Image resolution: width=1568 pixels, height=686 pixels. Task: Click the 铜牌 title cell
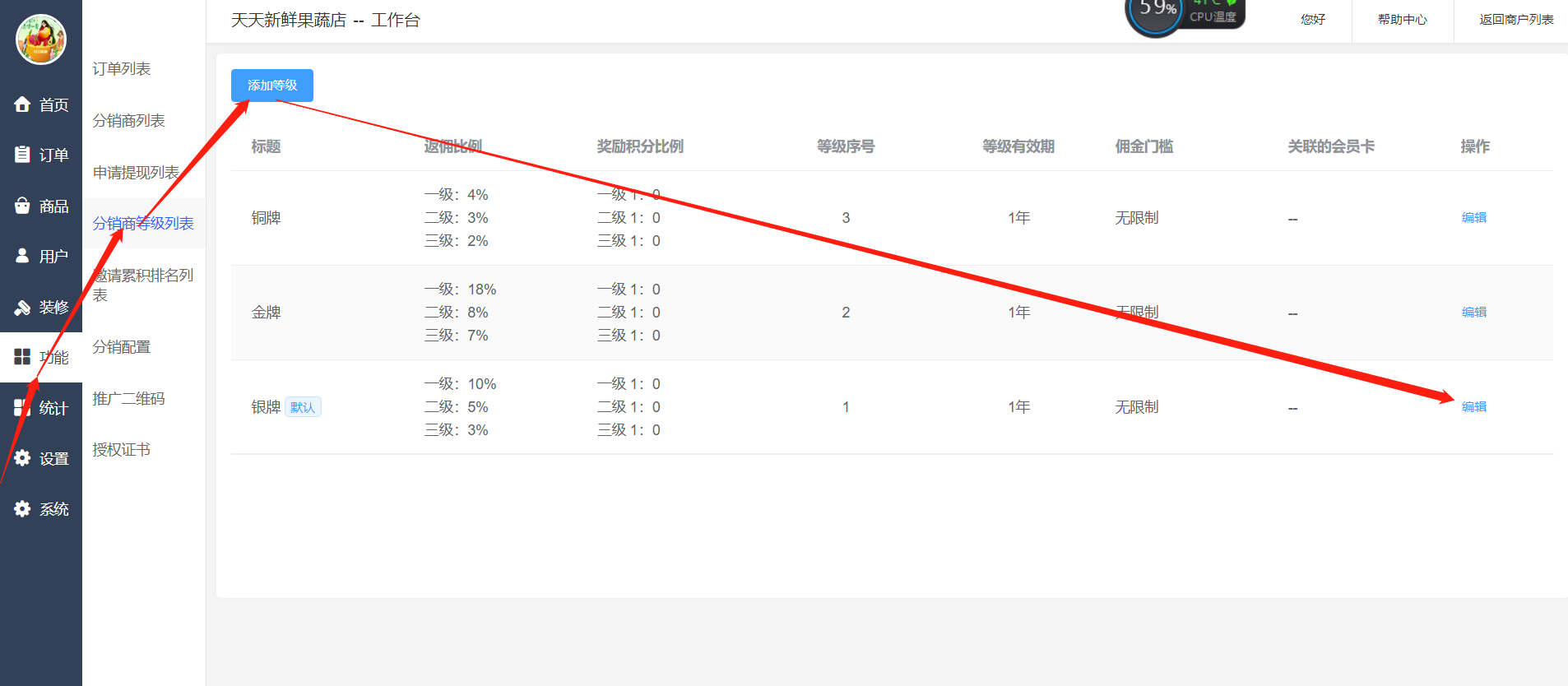pyautogui.click(x=266, y=218)
